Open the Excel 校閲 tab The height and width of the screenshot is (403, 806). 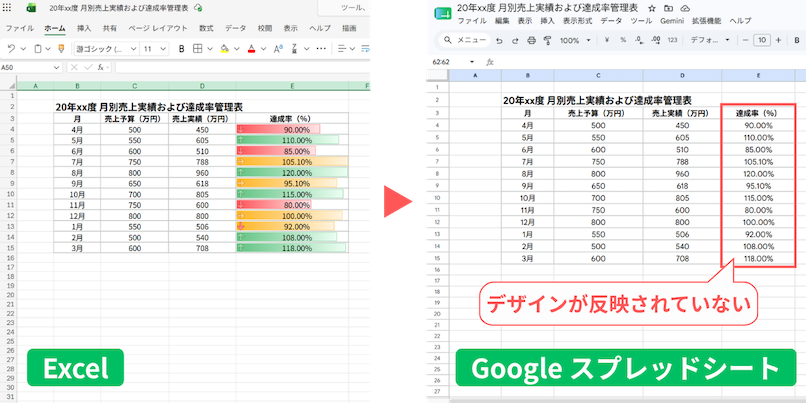pos(265,28)
